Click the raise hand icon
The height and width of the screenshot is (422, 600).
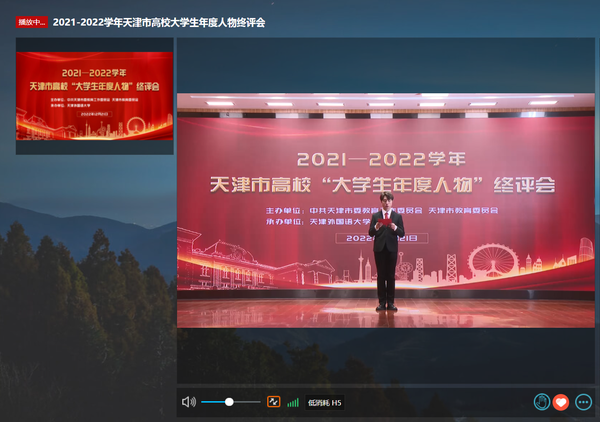click(541, 402)
